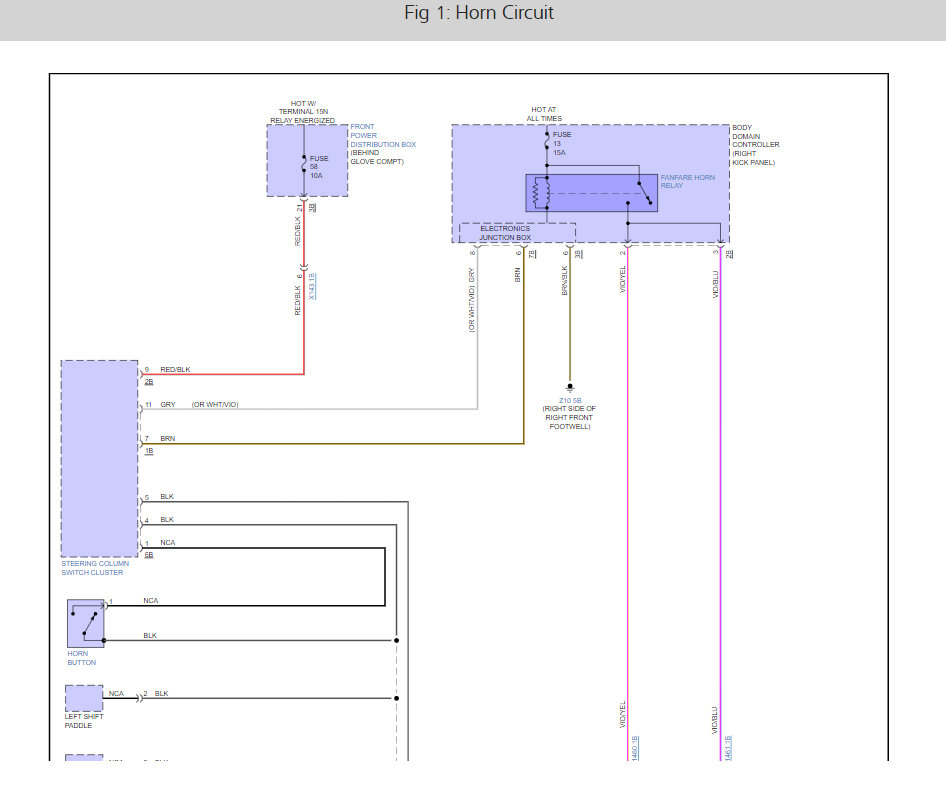Click the Fuse 58 10A symbol
Viewport: 946px width, 792px height.
(304, 165)
